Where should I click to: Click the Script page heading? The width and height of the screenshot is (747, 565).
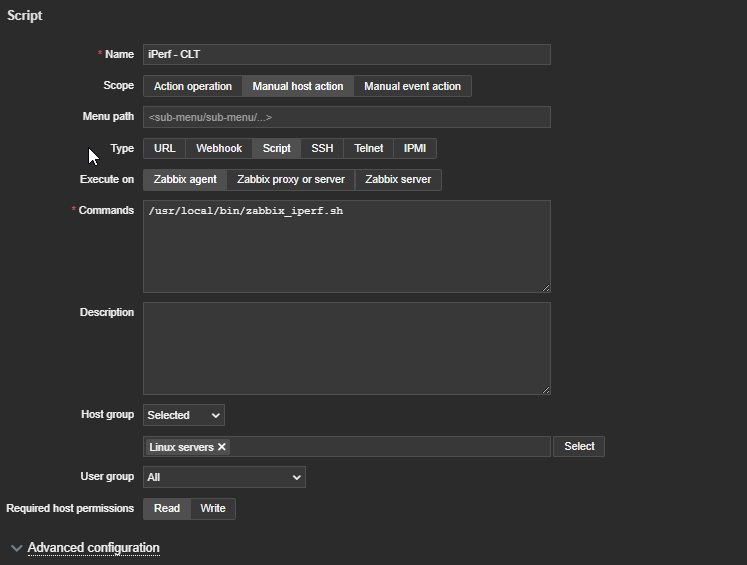click(x=25, y=15)
